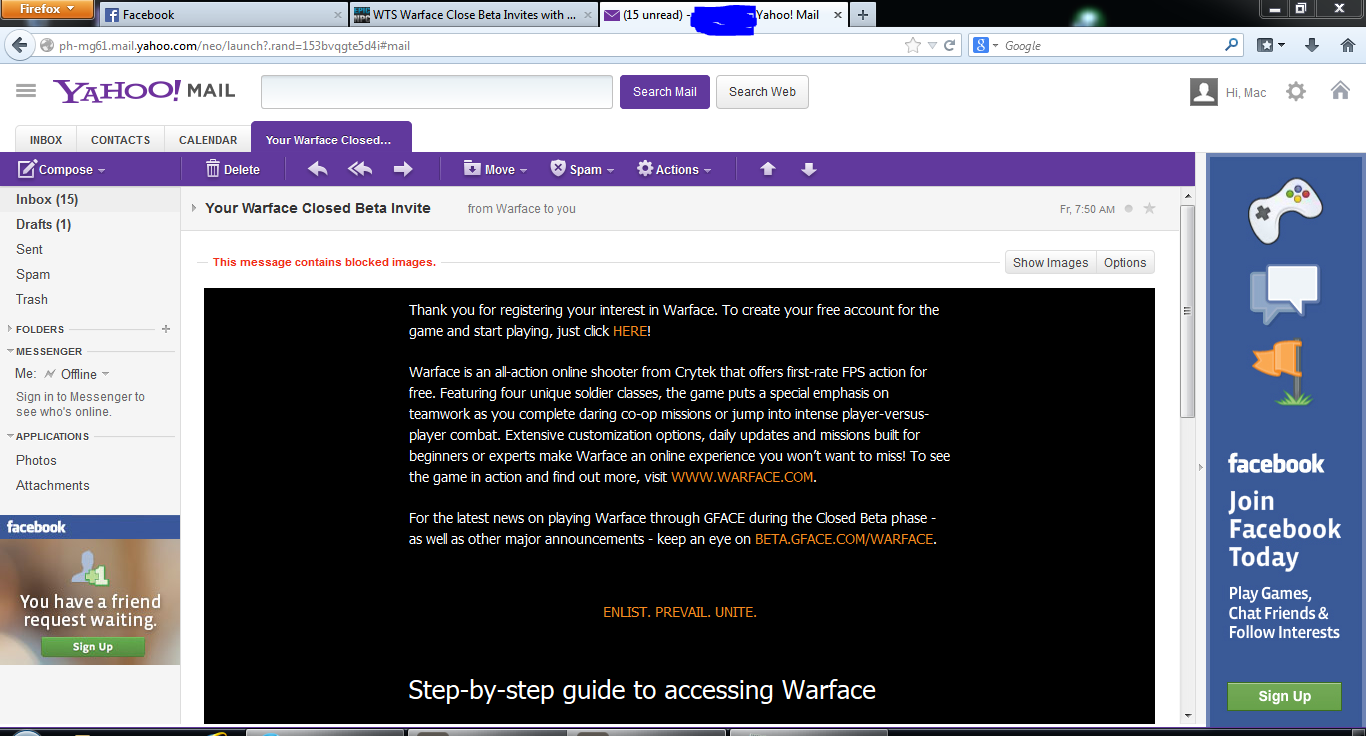Viewport: 1366px width, 736px height.
Task: Click the orange flag icon in ad
Action: 1282,372
